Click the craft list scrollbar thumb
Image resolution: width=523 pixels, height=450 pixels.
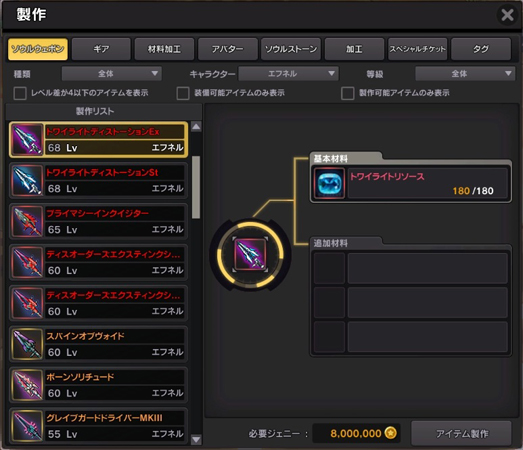point(196,187)
